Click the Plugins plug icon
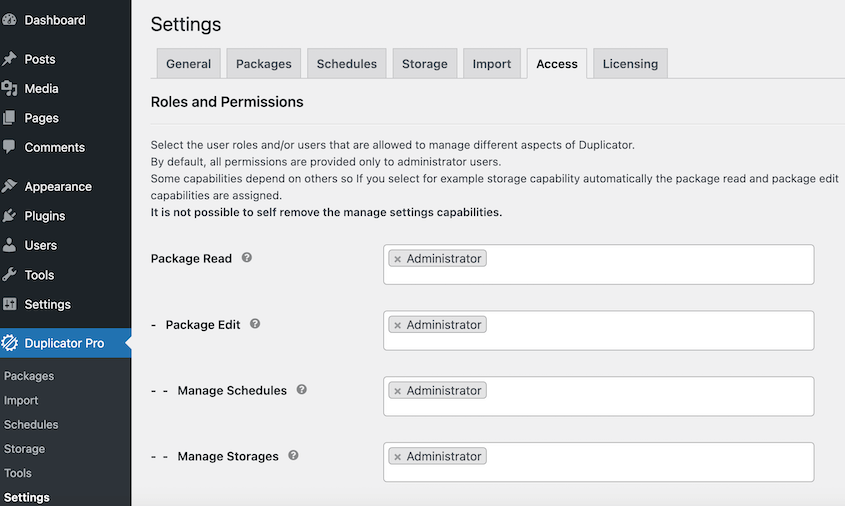 tap(9, 216)
